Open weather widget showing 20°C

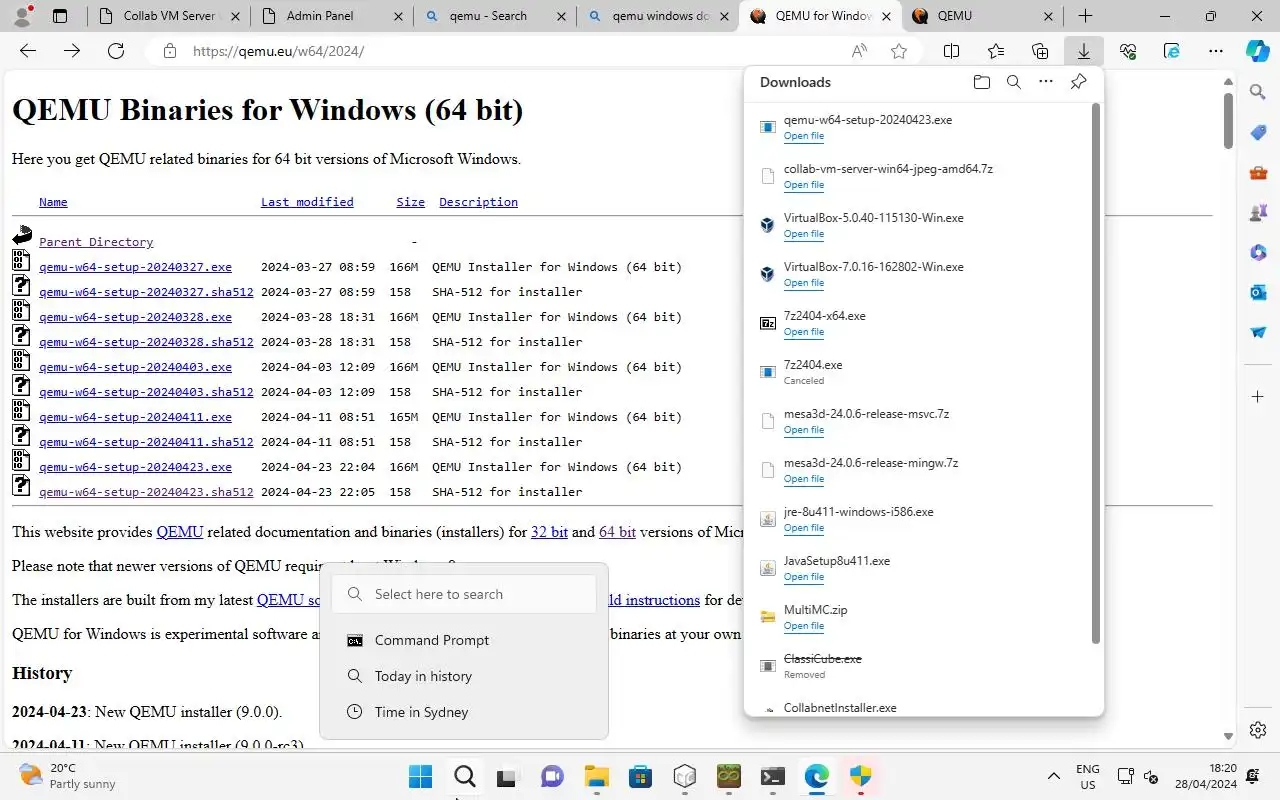click(x=68, y=776)
